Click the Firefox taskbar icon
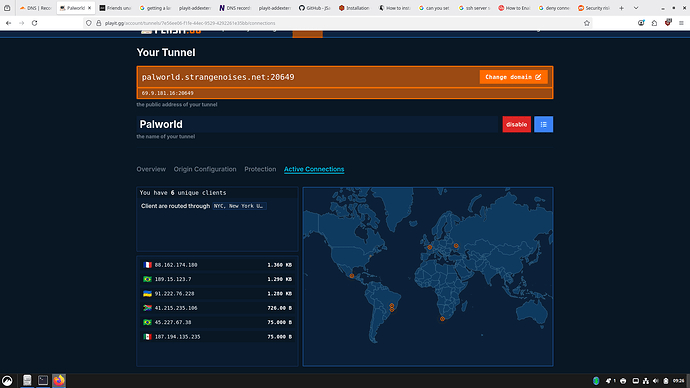 click(x=59, y=380)
